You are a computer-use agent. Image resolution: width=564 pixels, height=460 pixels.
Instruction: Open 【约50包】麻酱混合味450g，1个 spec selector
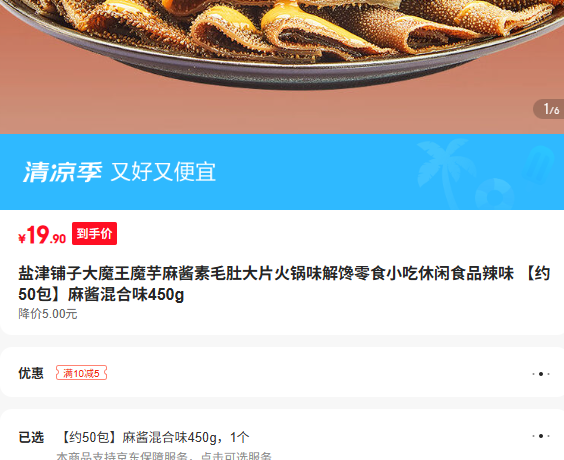(154, 437)
